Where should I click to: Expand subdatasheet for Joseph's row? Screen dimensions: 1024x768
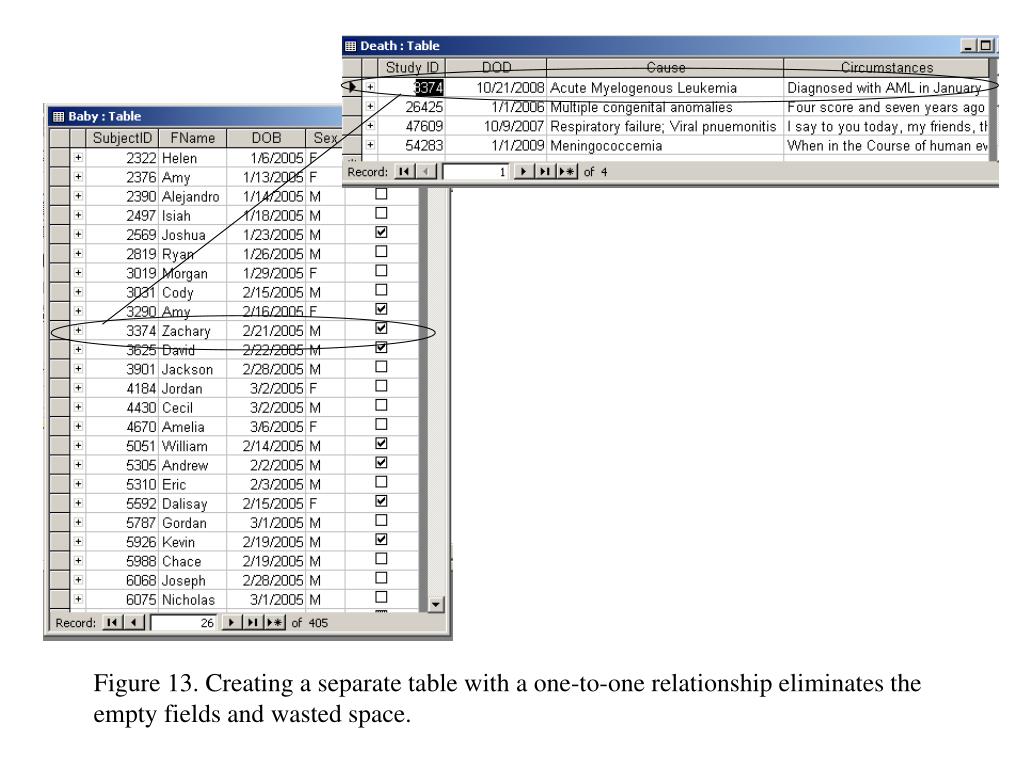point(78,580)
